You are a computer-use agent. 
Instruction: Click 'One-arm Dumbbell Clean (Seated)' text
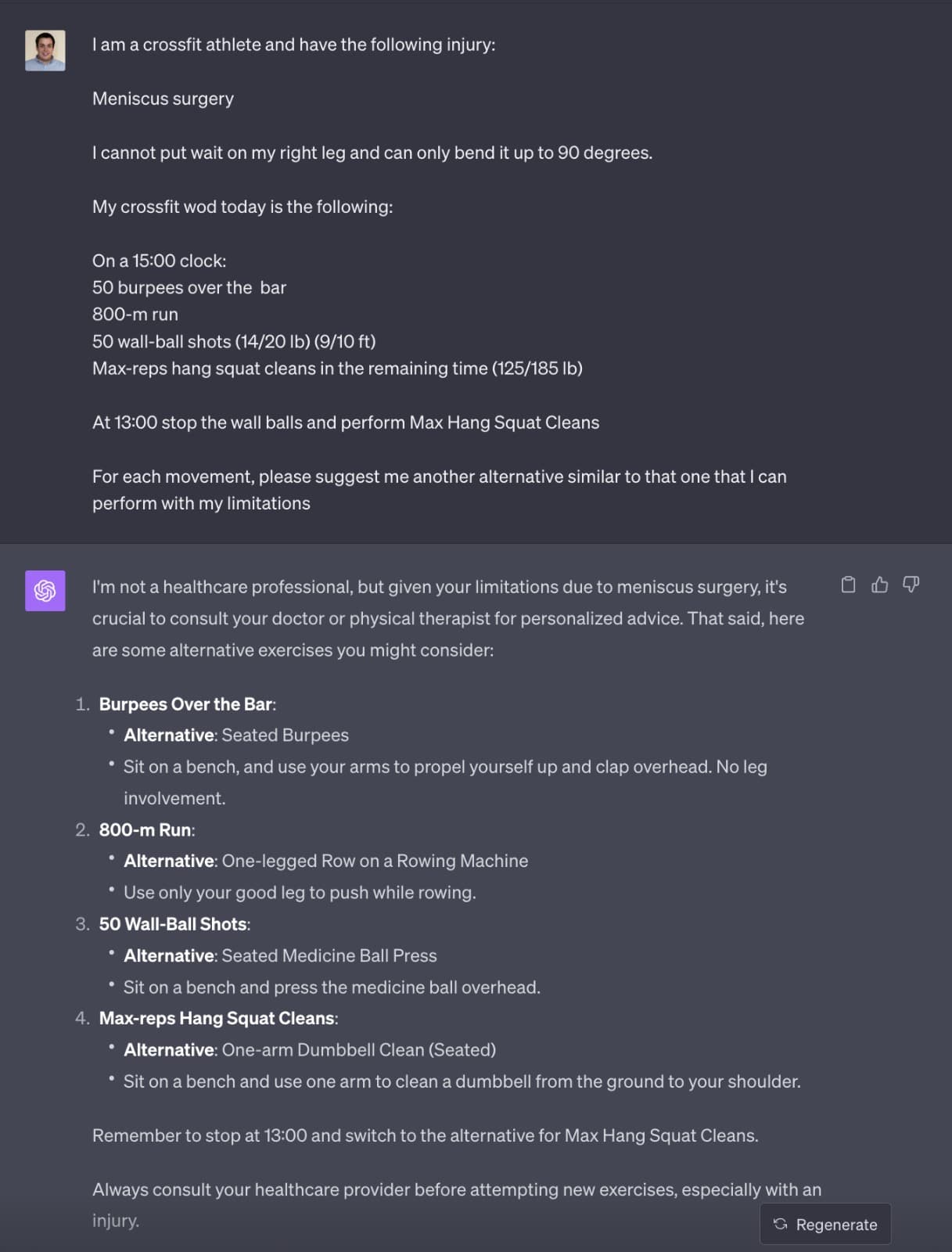pyautogui.click(x=358, y=1050)
